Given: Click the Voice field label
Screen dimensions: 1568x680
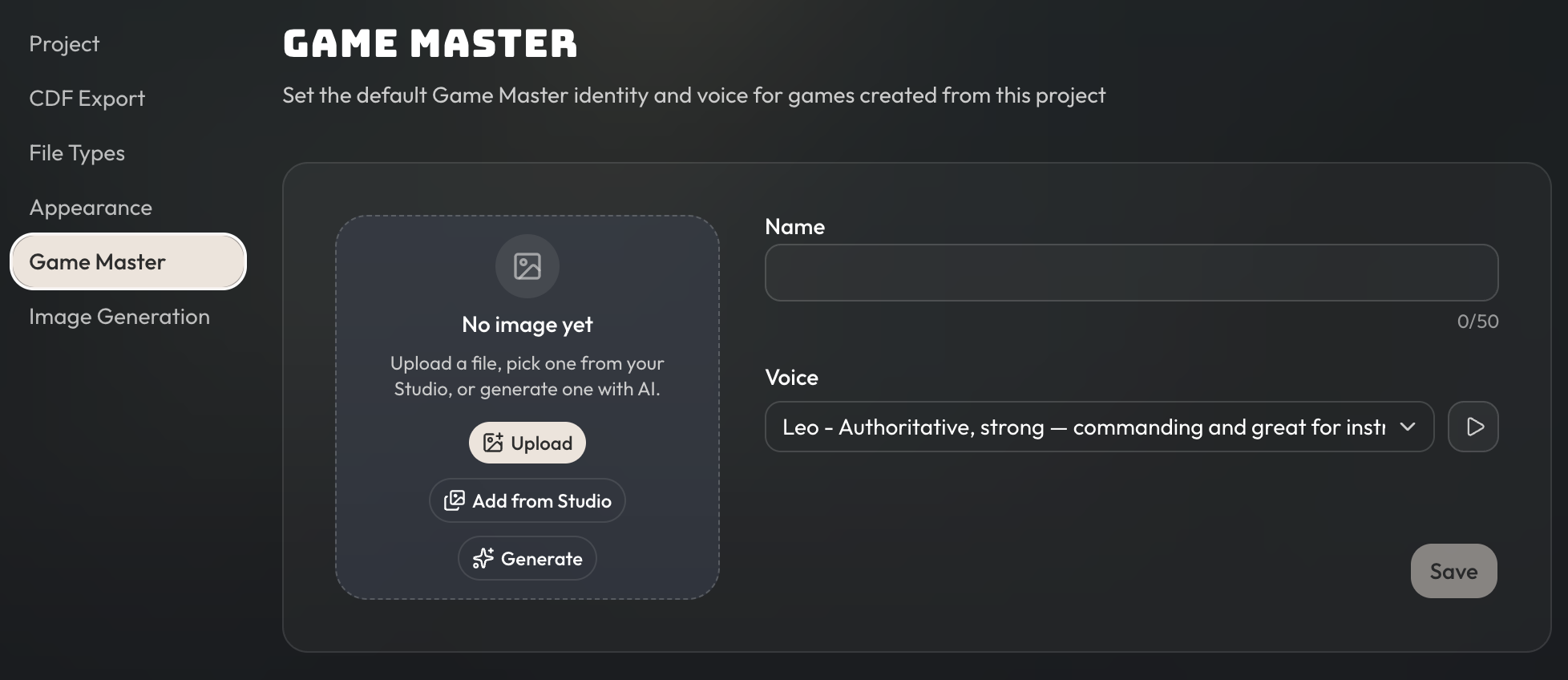Looking at the screenshot, I should pyautogui.click(x=791, y=378).
